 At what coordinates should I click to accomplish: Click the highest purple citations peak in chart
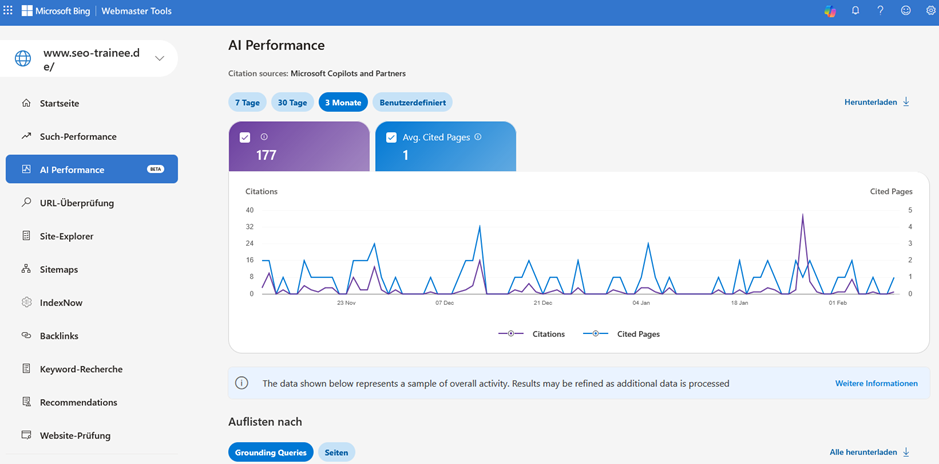point(802,215)
